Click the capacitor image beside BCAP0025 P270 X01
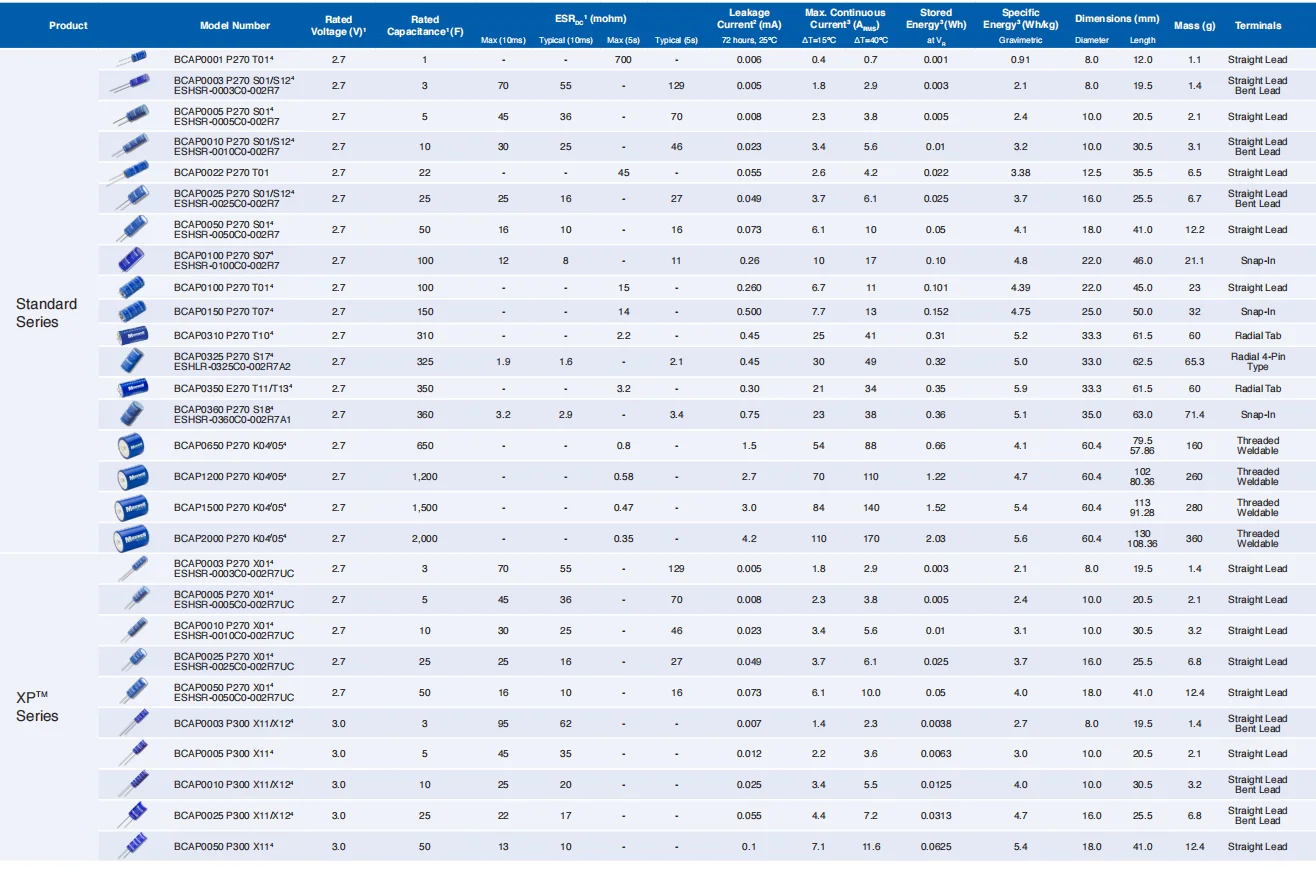 coord(133,661)
